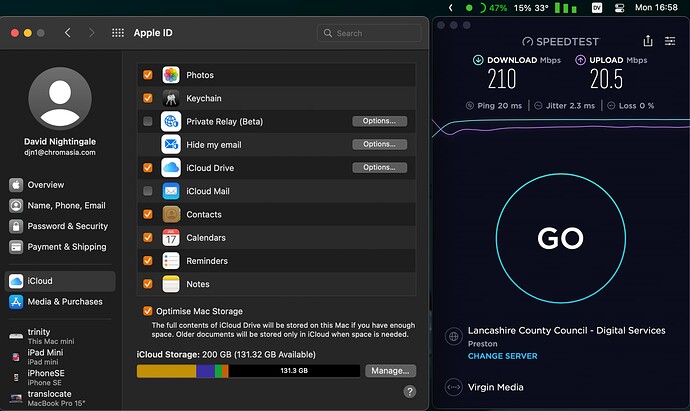
Task: Expand the menu bar left chevron
Action: [x=450, y=7]
